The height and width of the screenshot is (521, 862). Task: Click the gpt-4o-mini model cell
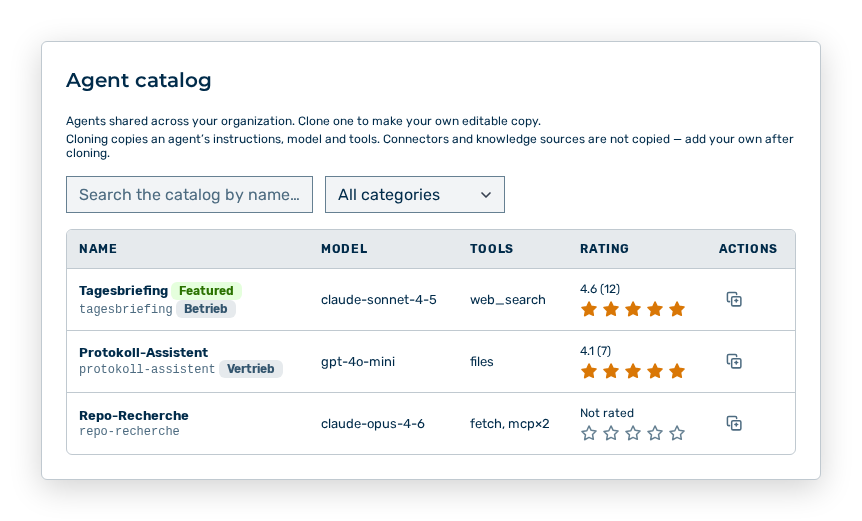tap(358, 362)
